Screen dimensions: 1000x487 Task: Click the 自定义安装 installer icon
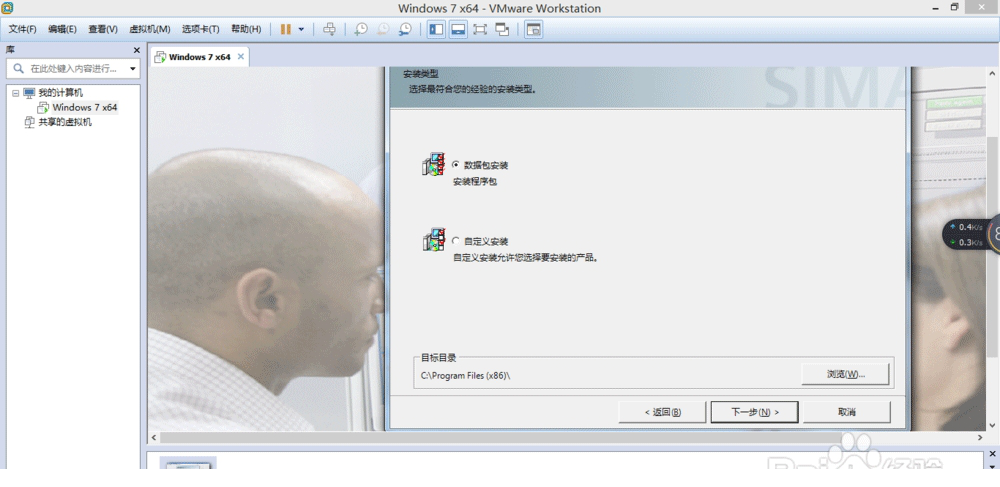point(434,240)
